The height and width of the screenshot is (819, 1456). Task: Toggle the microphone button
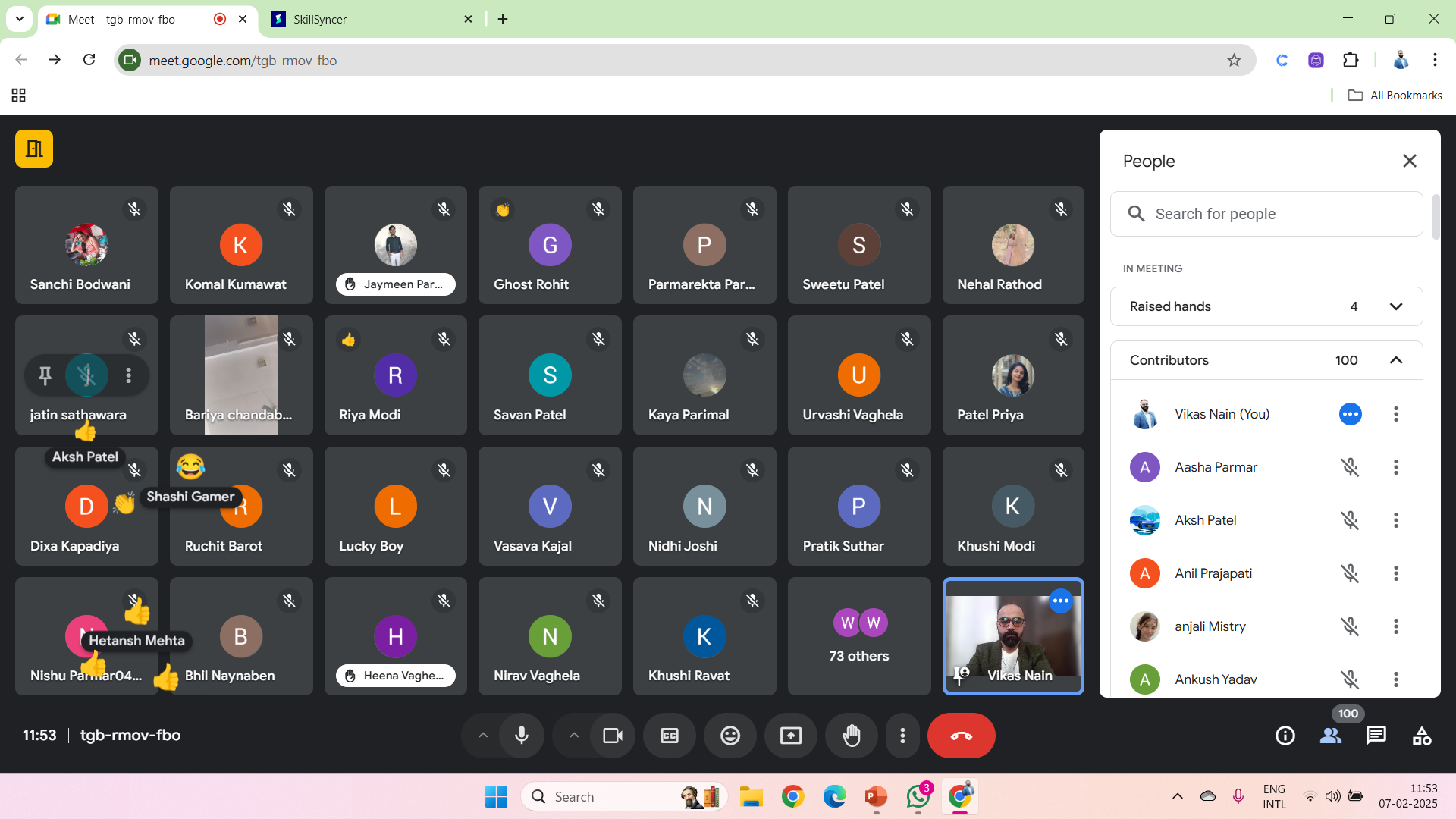pos(522,736)
